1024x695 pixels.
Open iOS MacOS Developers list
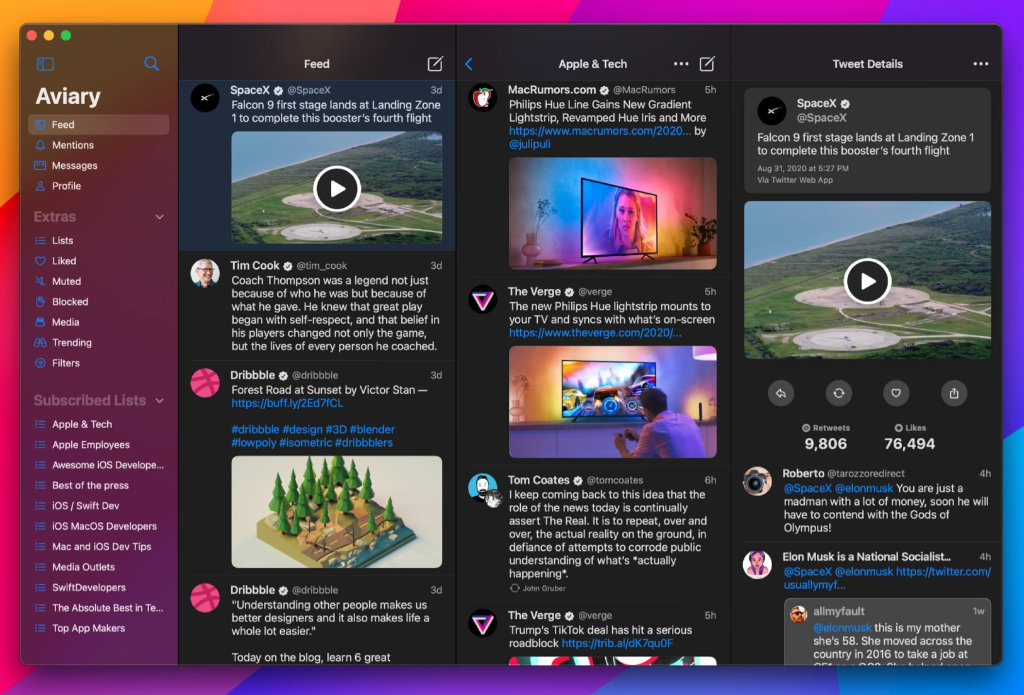point(99,526)
